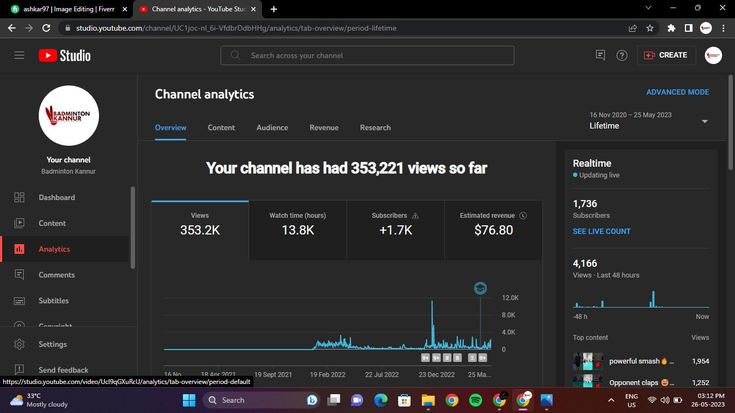
Task: Click ADVANCED MODE link
Action: point(677,92)
